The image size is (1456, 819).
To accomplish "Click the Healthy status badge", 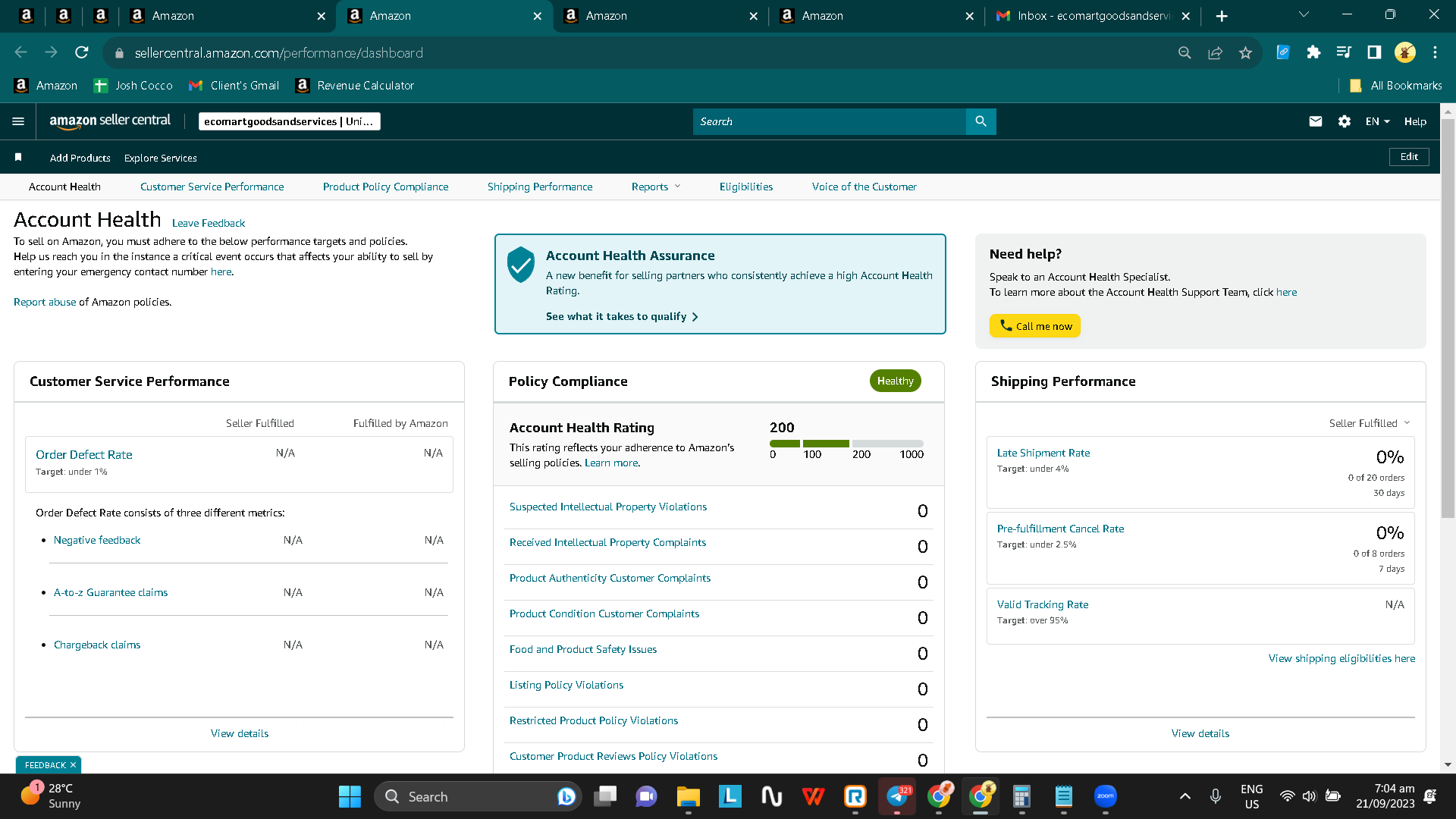I will [x=895, y=381].
